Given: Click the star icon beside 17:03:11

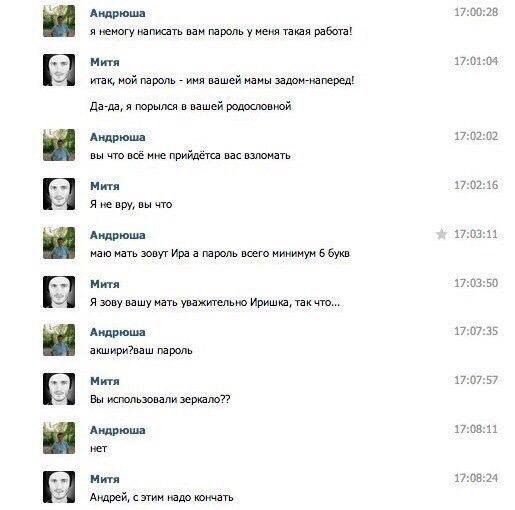Looking at the screenshot, I should (441, 234).
